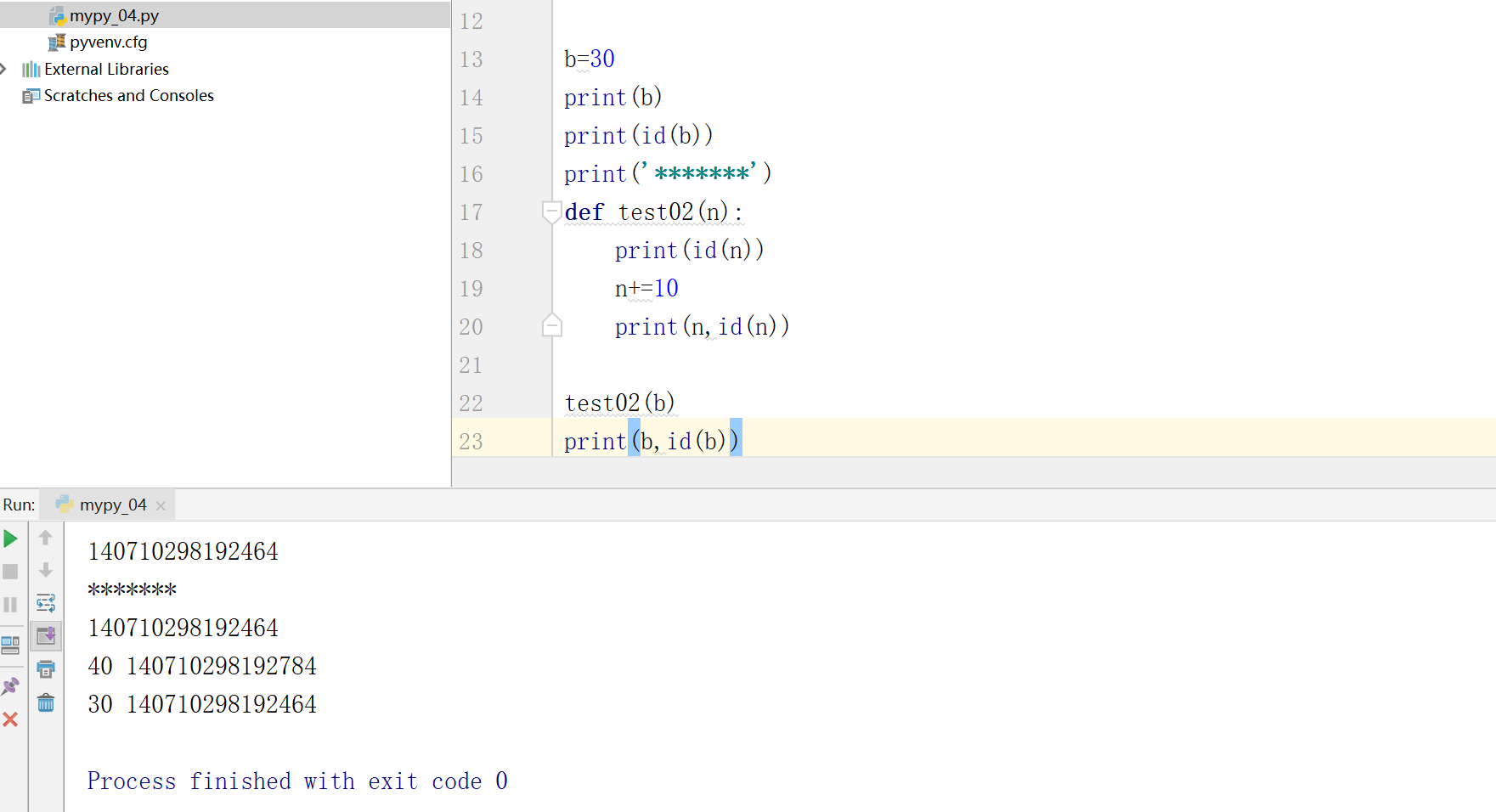The height and width of the screenshot is (812, 1496).
Task: Expand the External Libraries node arrow
Action: tap(4, 69)
